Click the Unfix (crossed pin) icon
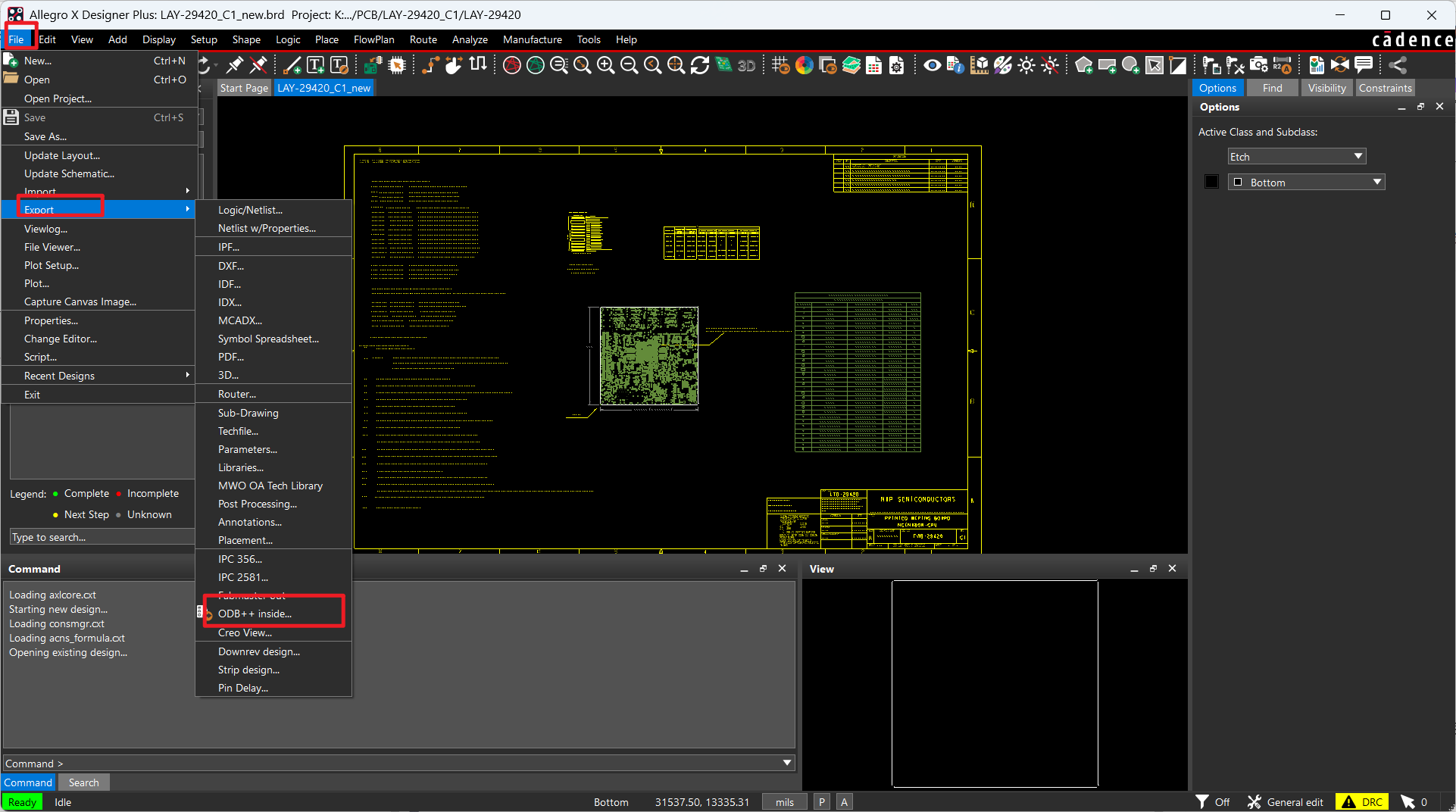The image size is (1456, 812). click(x=259, y=65)
